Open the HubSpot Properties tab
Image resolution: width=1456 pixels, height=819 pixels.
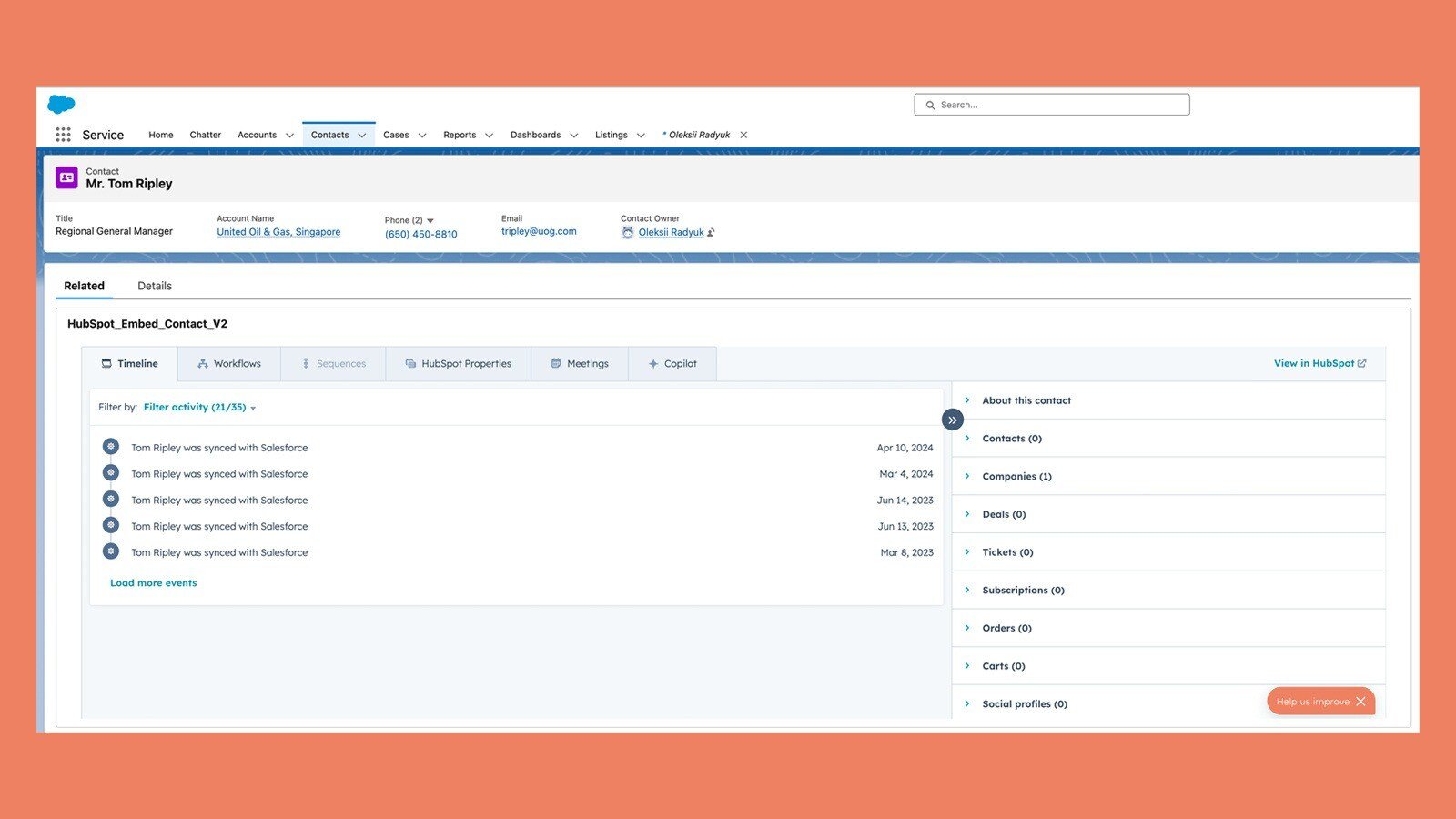458,364
